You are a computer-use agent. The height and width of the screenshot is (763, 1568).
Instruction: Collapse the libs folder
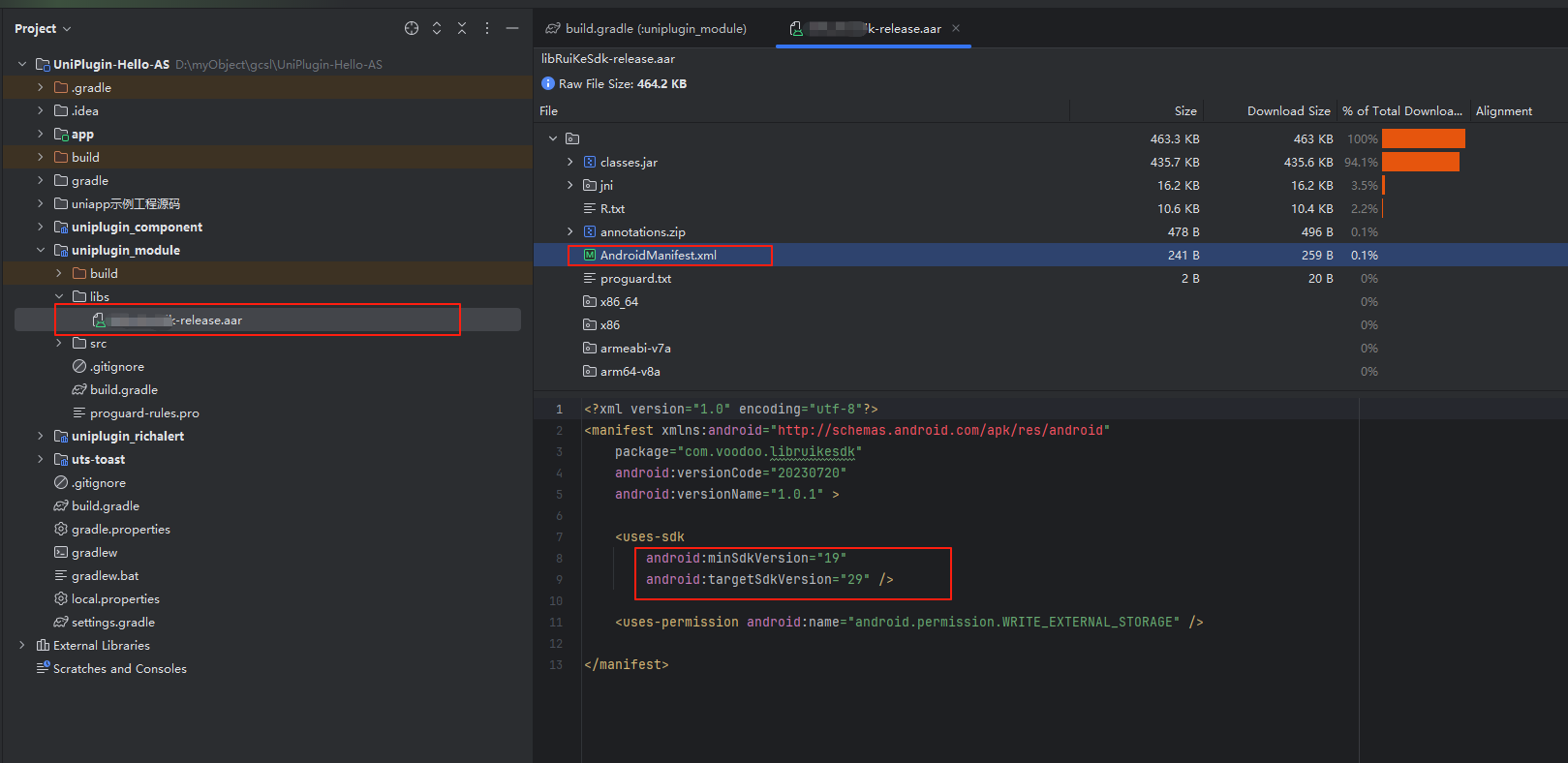pos(59,296)
